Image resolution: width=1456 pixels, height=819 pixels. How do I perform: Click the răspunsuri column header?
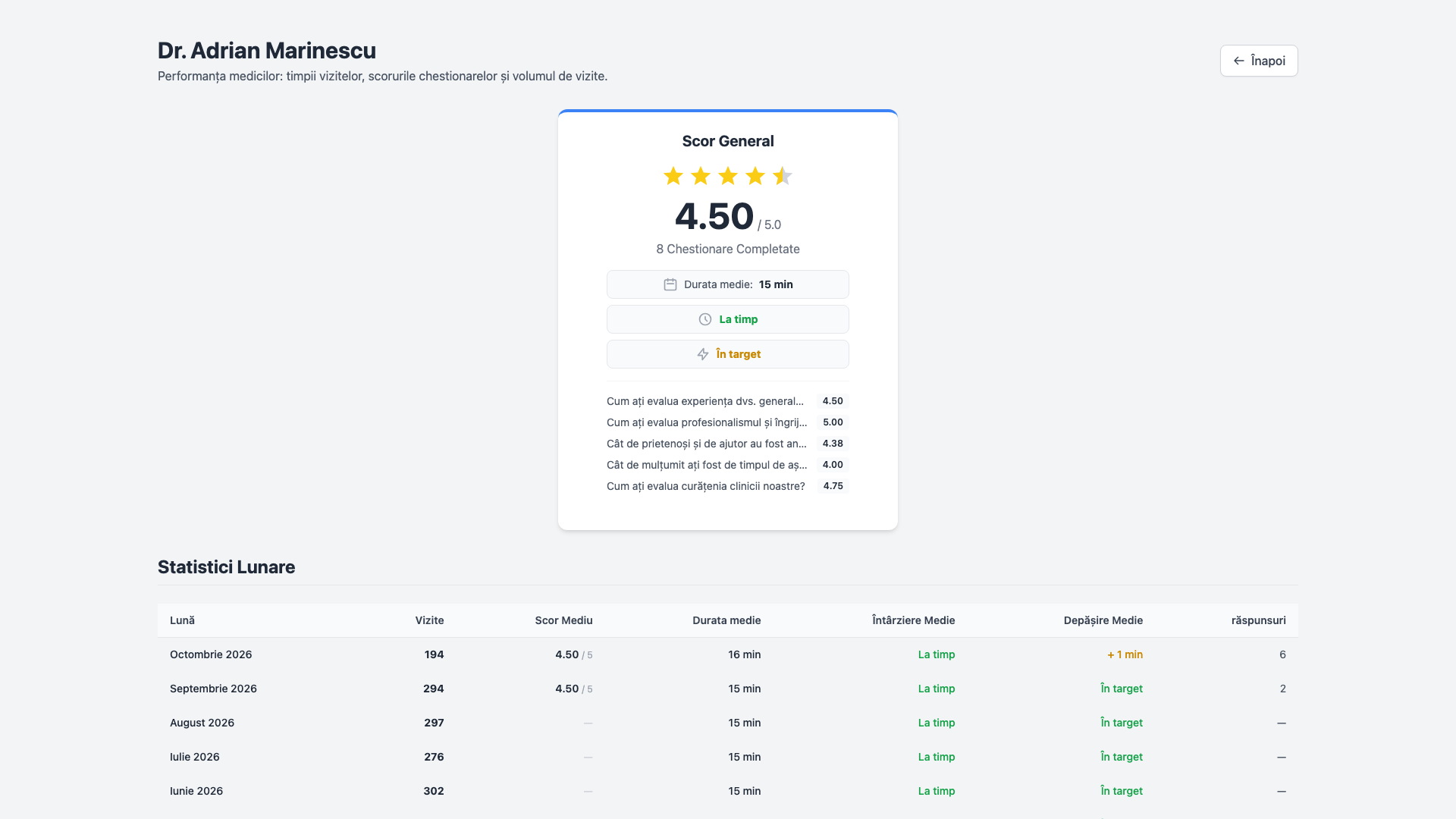pyautogui.click(x=1258, y=620)
